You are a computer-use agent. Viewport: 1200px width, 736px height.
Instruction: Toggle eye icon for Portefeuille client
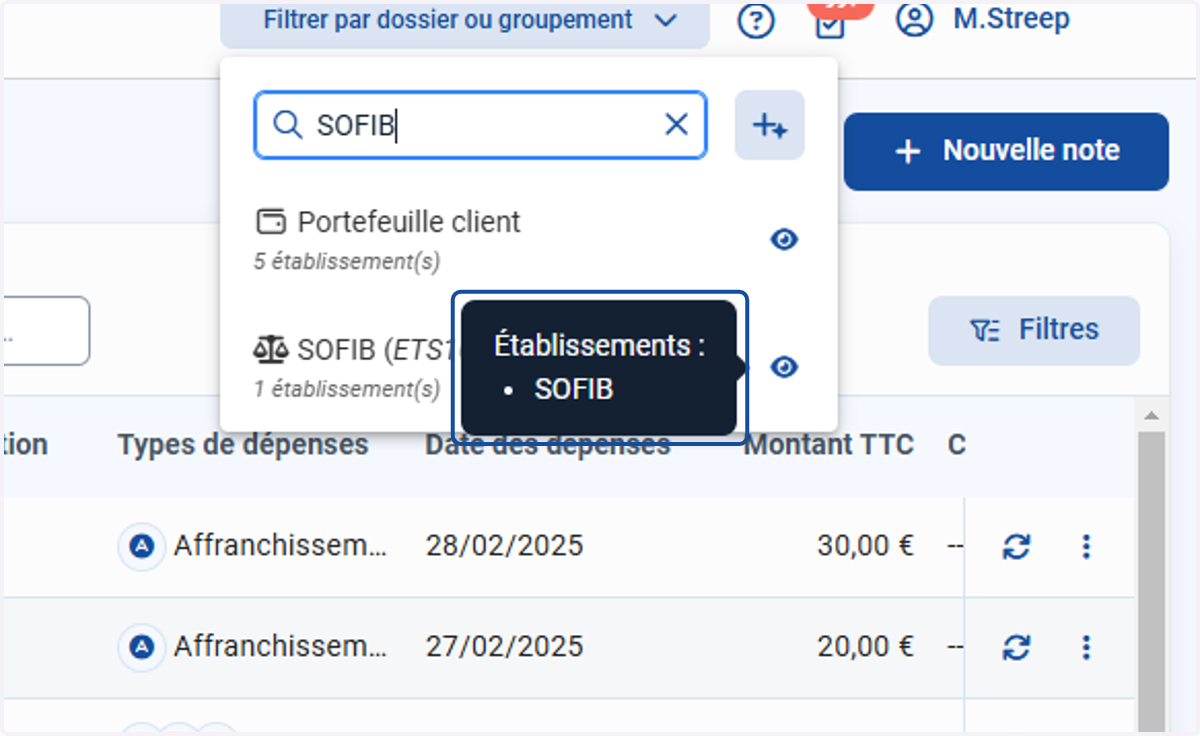[x=785, y=240]
